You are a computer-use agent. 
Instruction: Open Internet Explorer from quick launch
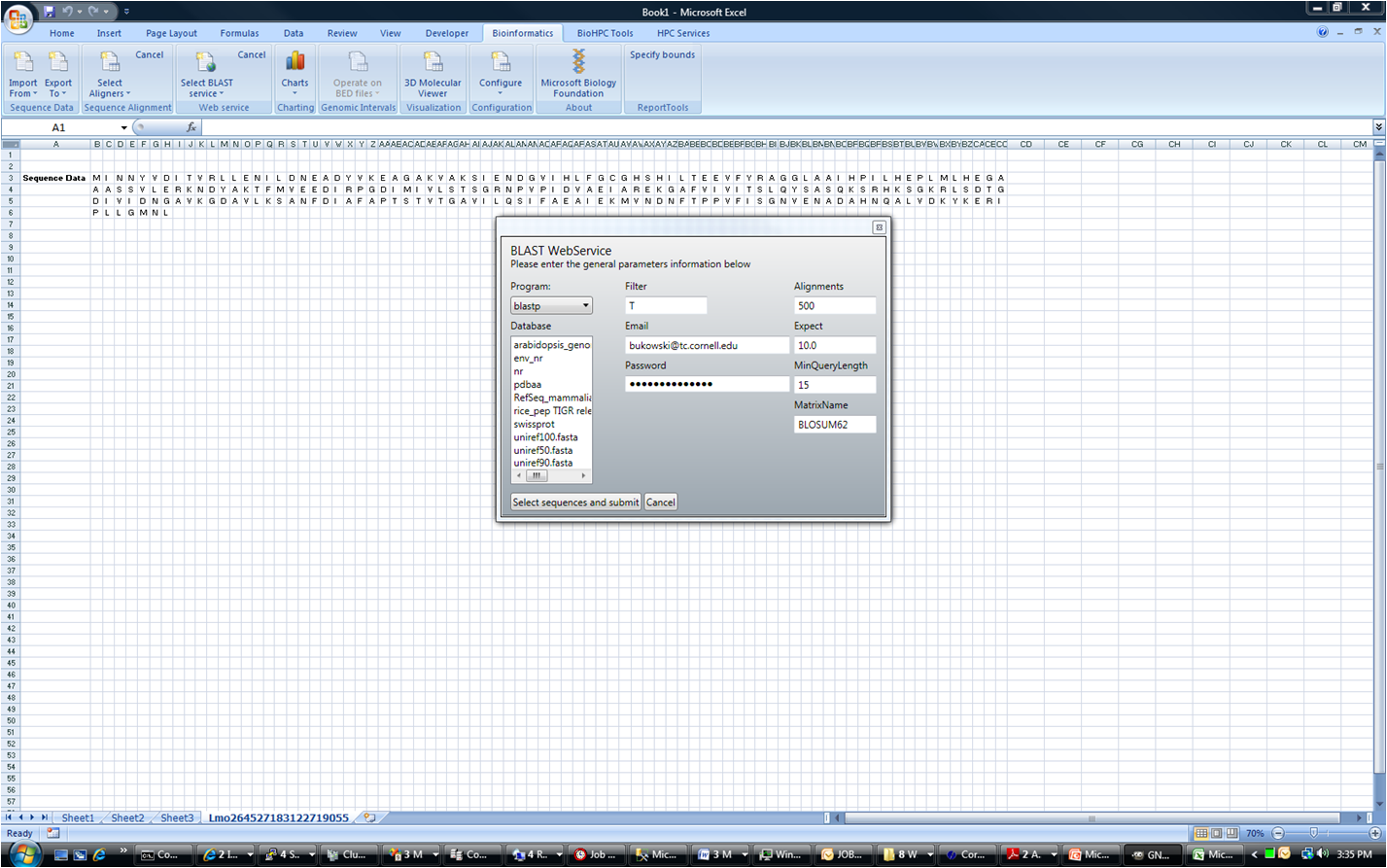99,855
